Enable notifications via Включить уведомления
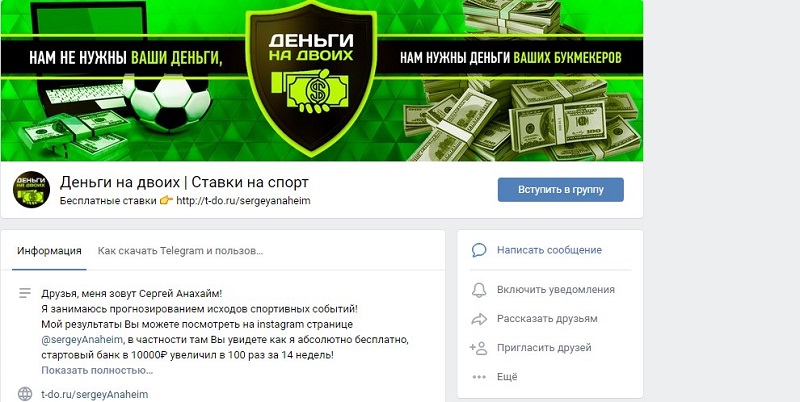Viewport: 800px width, 402px height. point(556,289)
